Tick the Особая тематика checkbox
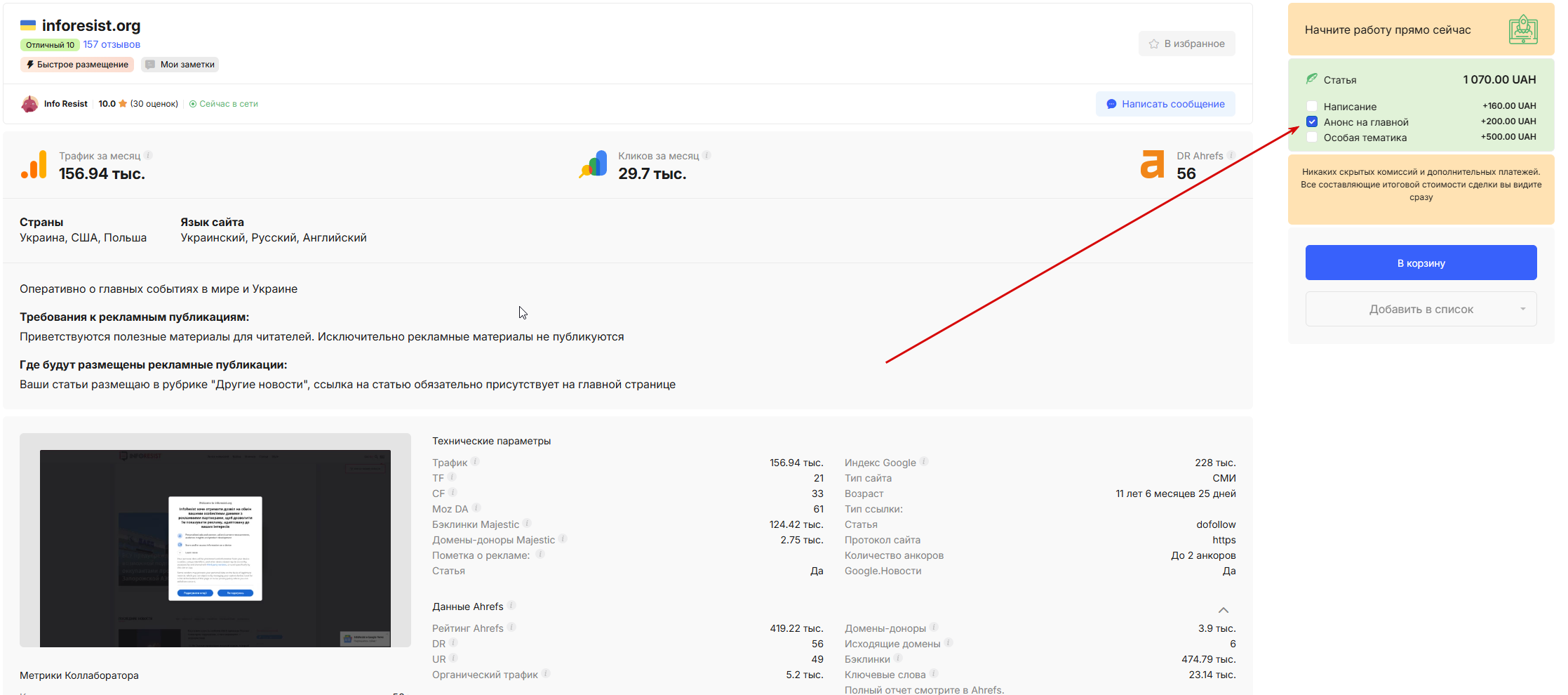Viewport: 1568px width, 695px height. click(x=1312, y=137)
